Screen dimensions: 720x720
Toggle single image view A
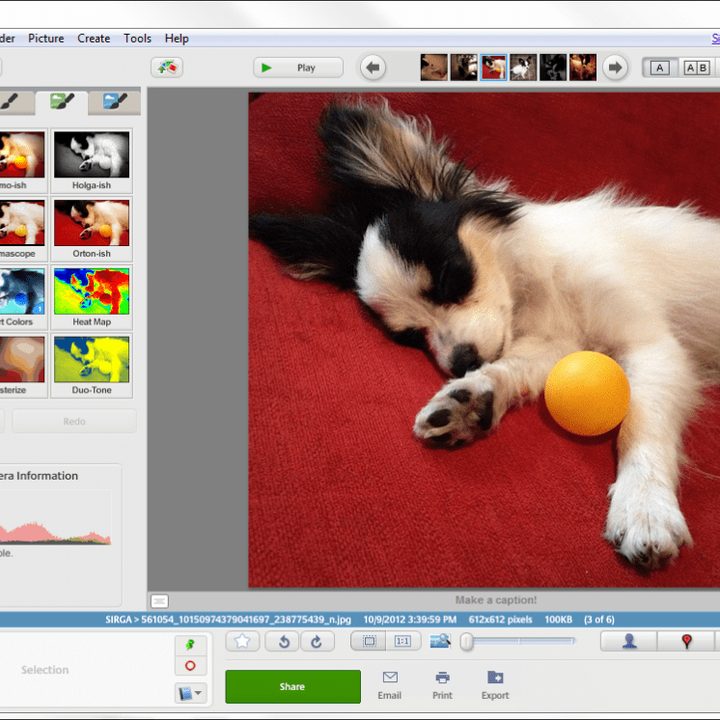click(x=659, y=68)
